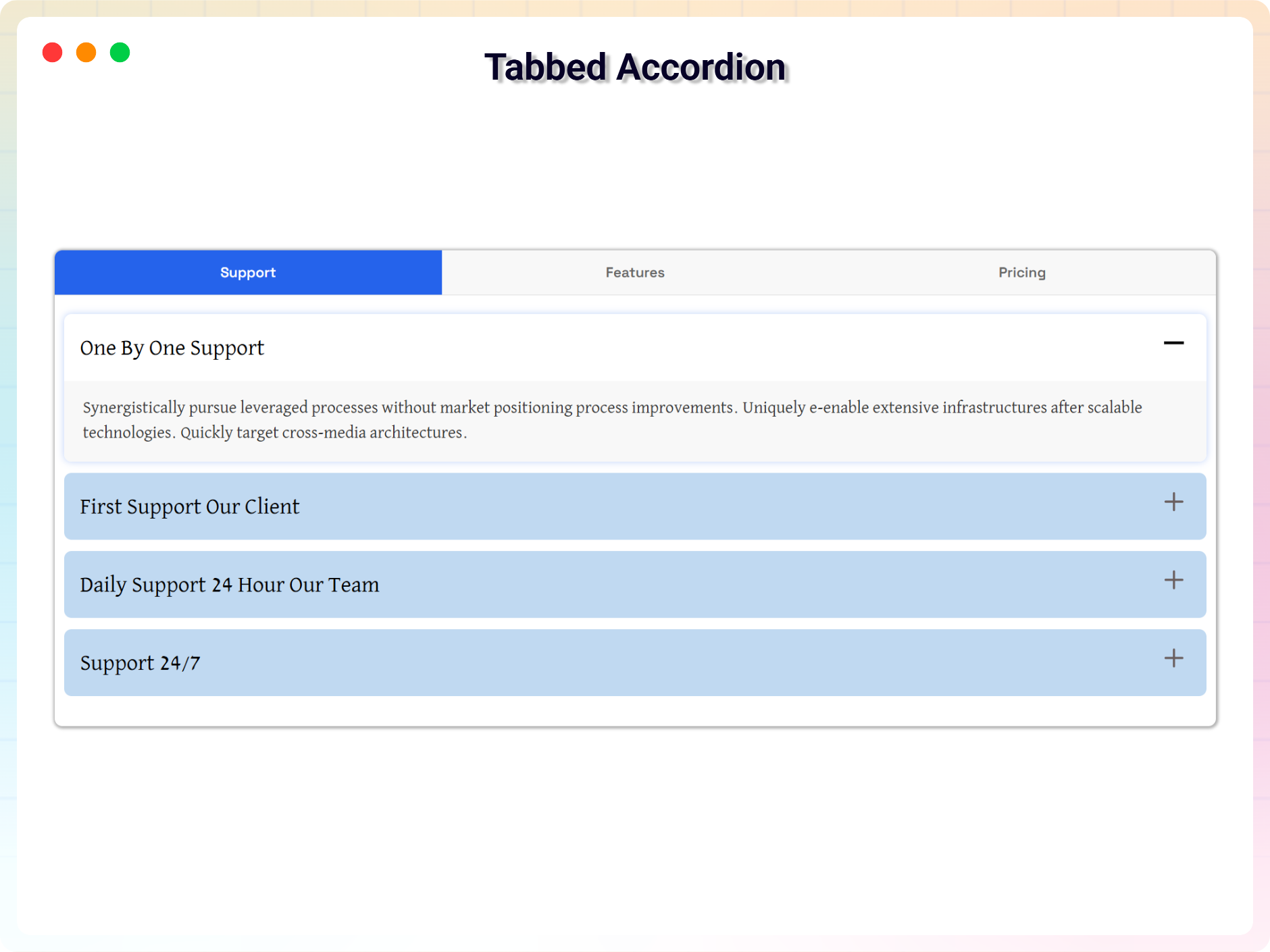Select the Support tab
Viewport: 1270px width, 952px height.
coord(248,272)
